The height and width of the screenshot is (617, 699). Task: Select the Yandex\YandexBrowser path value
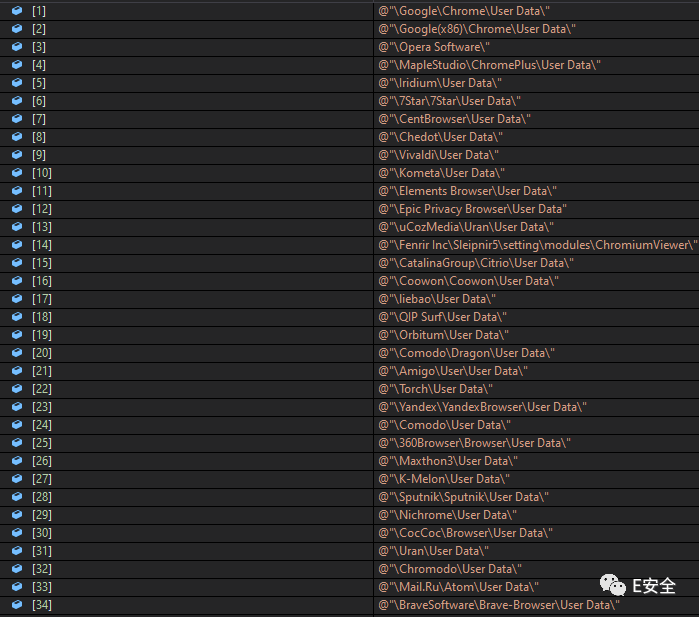pos(482,407)
